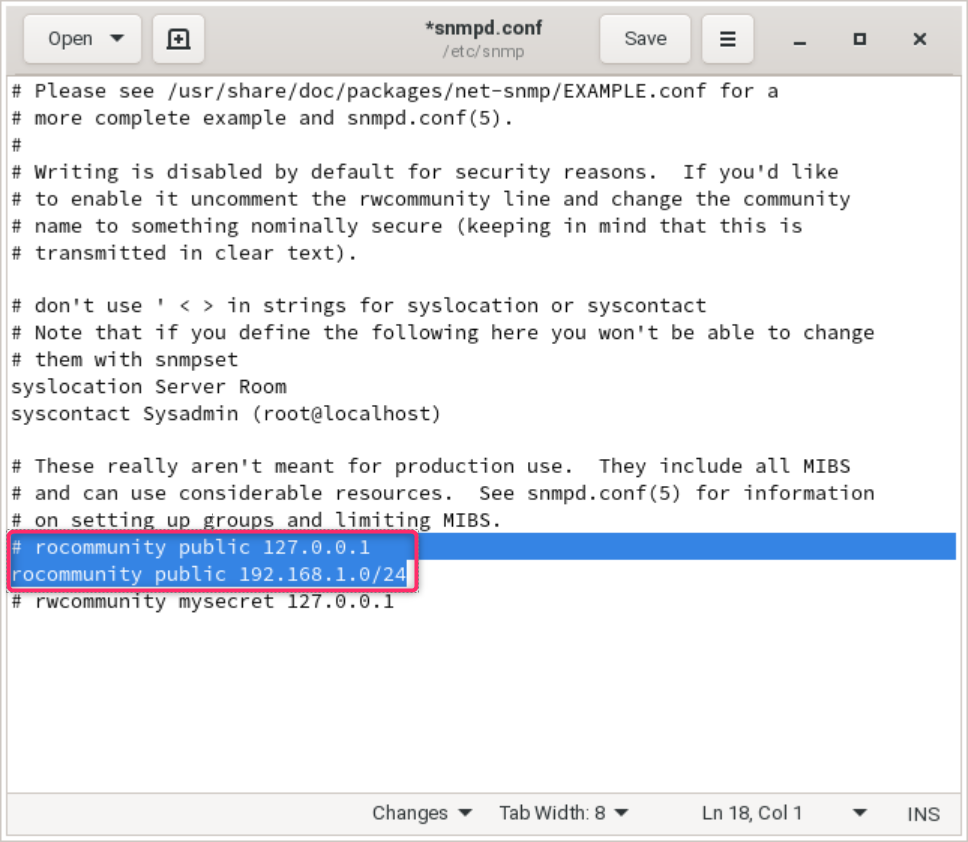Click the line '# them with snmpset'

[x=125, y=360]
